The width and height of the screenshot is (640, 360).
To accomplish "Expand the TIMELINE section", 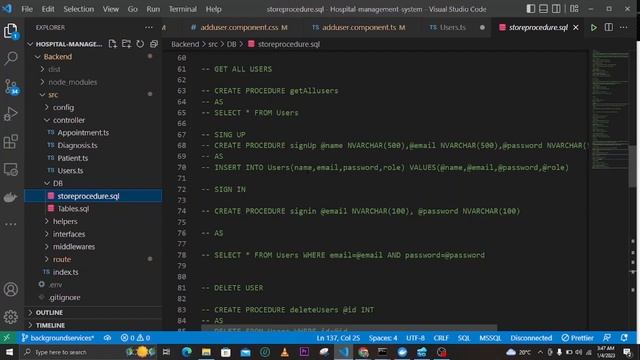I will point(50,325).
